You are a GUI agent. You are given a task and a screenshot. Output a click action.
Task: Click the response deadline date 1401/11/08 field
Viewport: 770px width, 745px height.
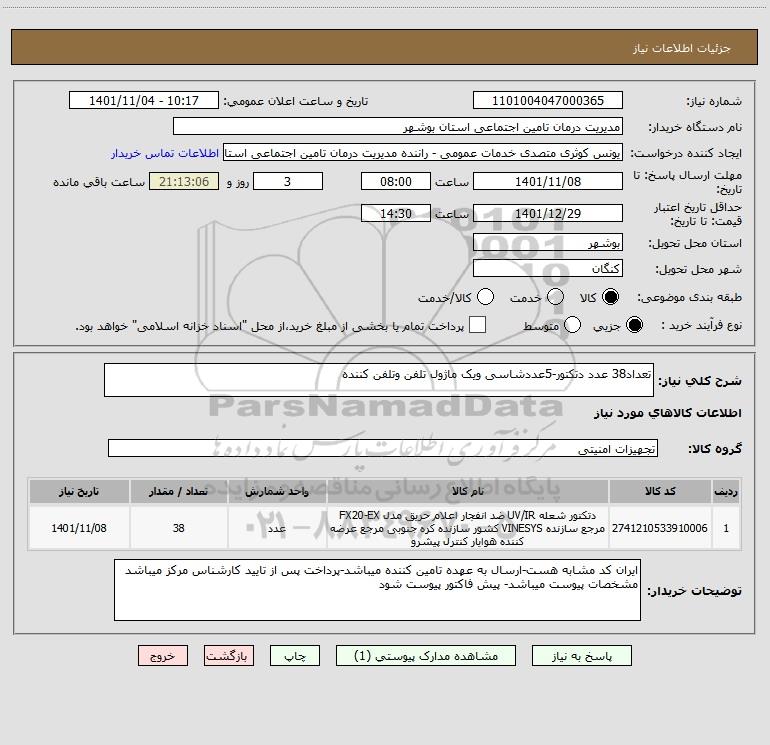548,182
